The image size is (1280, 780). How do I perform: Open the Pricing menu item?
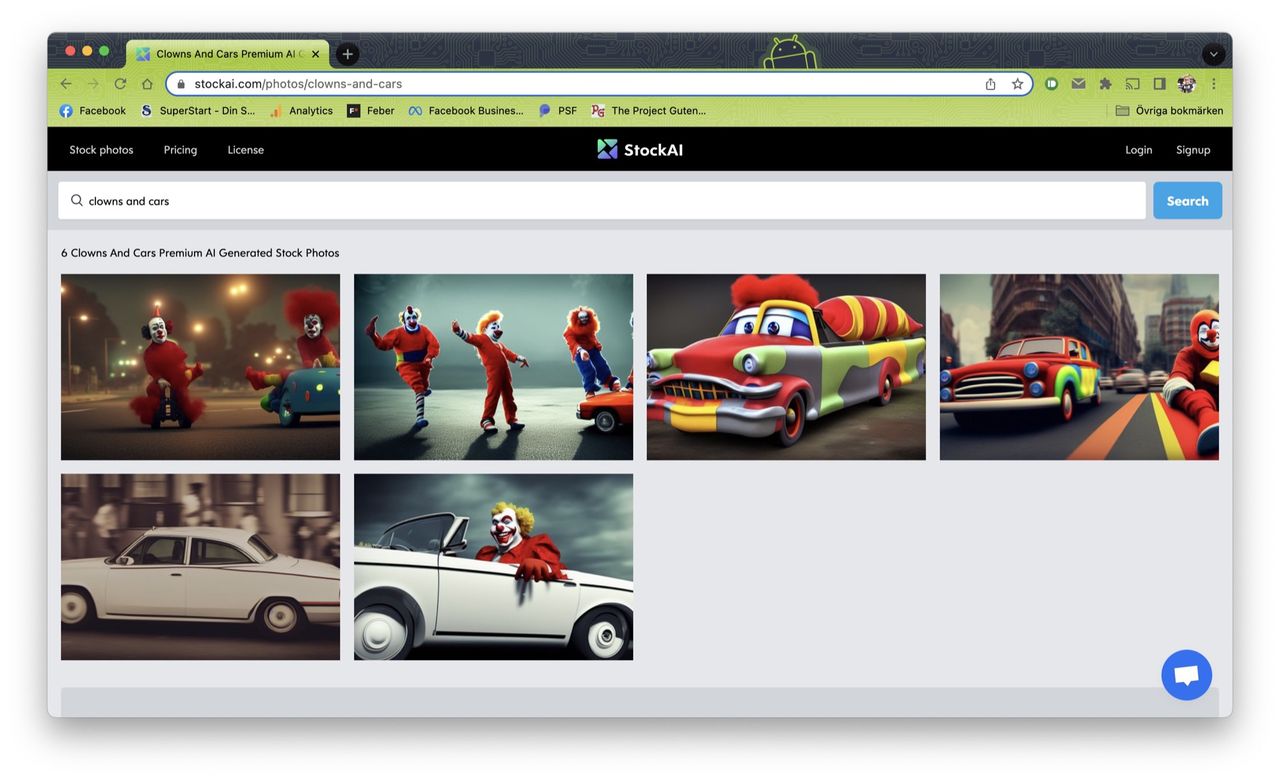coord(180,150)
